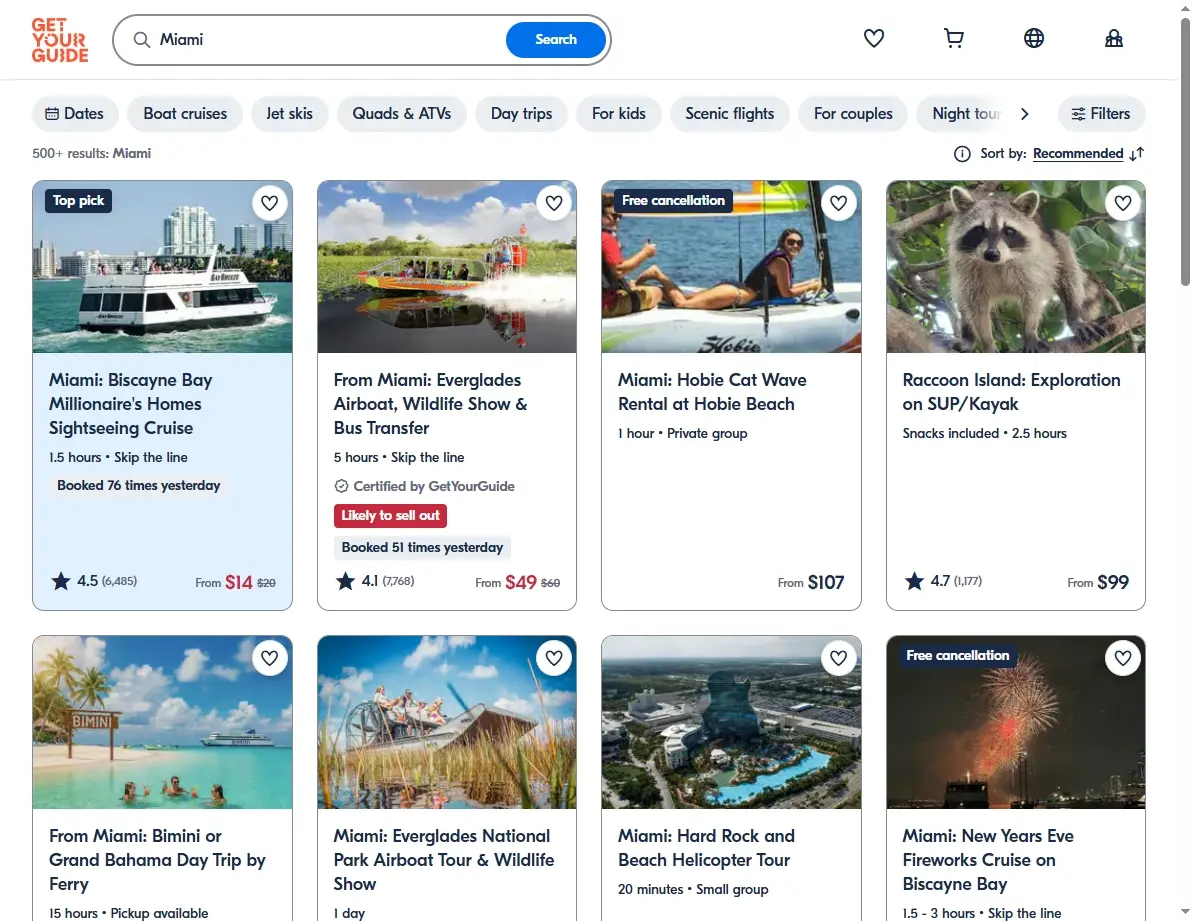Open the language globe icon
Screen dimensions: 1193x921
[x=1033, y=38]
